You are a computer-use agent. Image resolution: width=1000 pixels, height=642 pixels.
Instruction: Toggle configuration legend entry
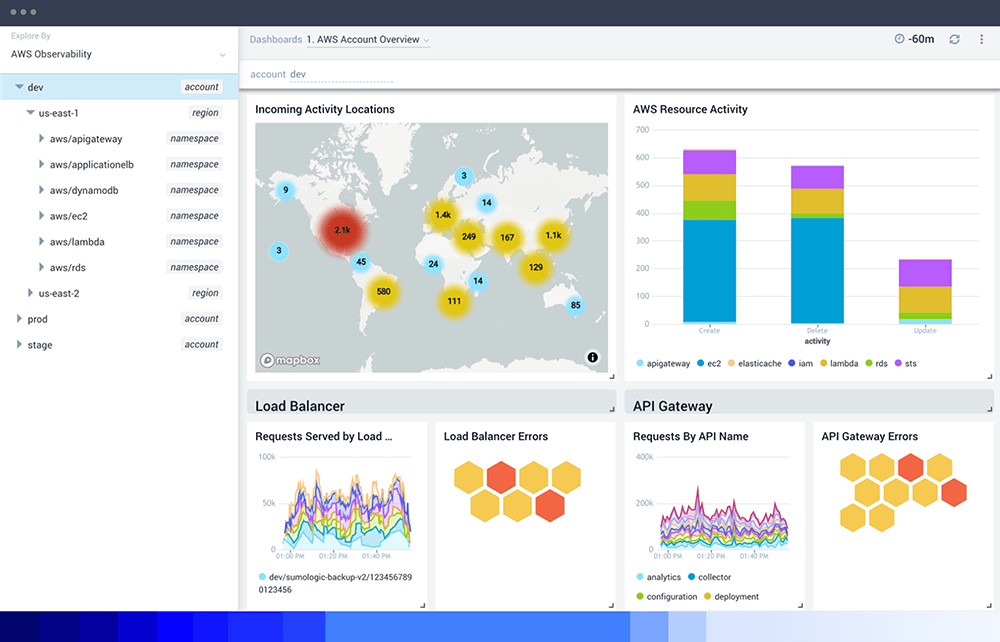coord(666,597)
